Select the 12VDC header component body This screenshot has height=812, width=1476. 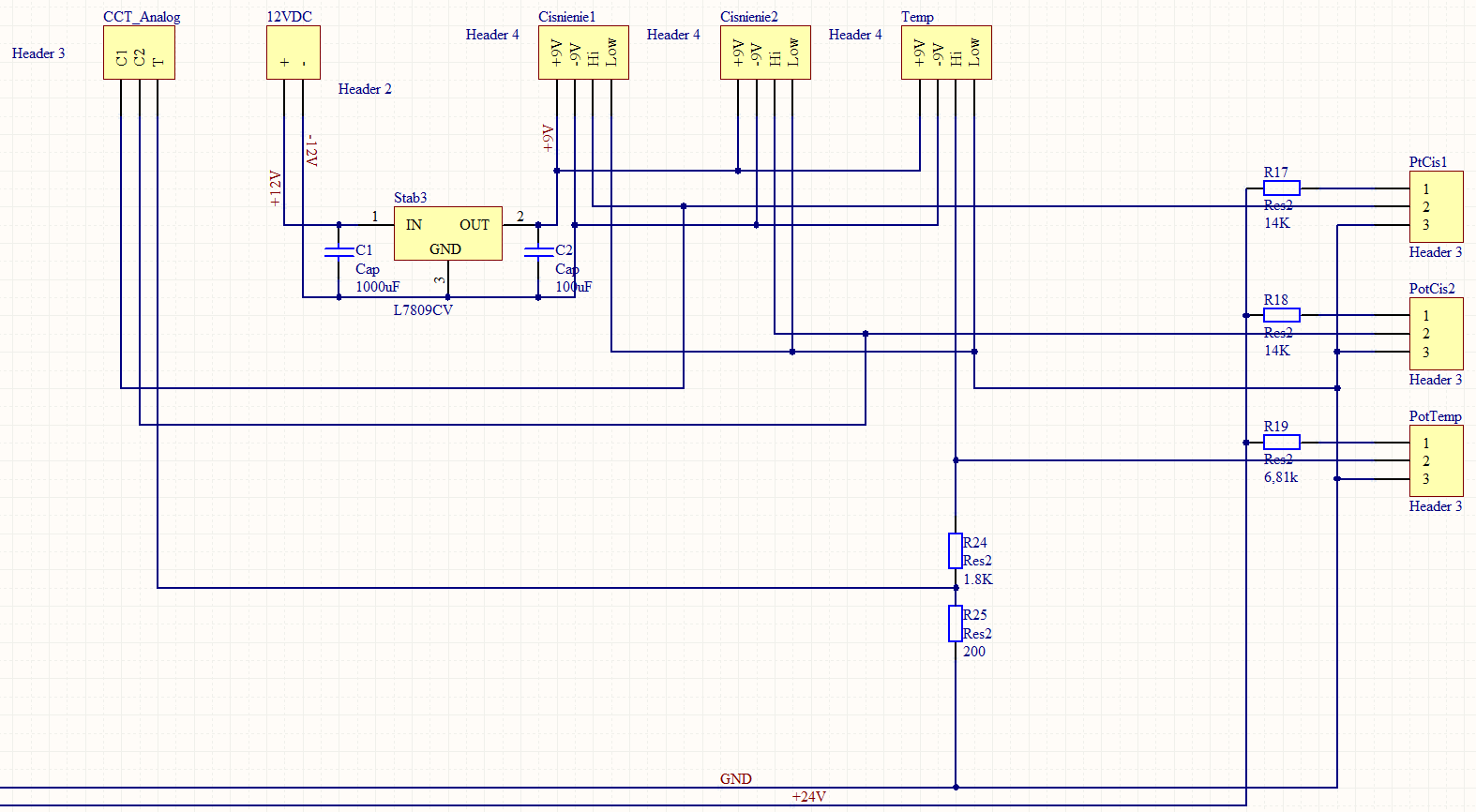pos(294,53)
